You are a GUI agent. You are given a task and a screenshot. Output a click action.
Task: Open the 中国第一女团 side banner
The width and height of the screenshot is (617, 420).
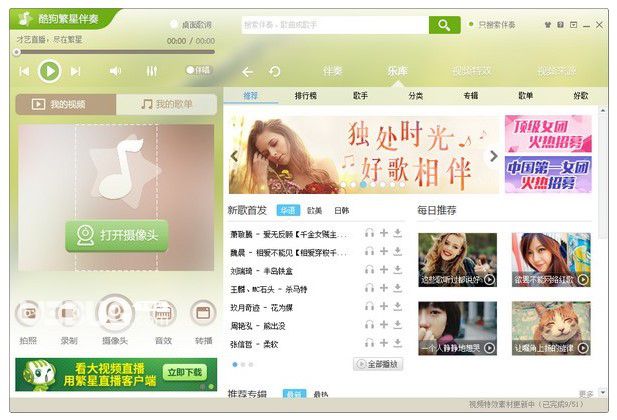point(548,175)
